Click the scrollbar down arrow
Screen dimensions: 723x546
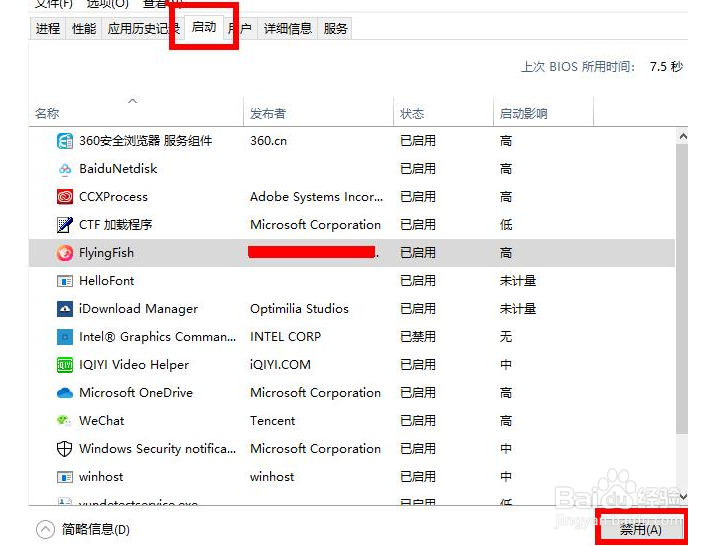683,497
